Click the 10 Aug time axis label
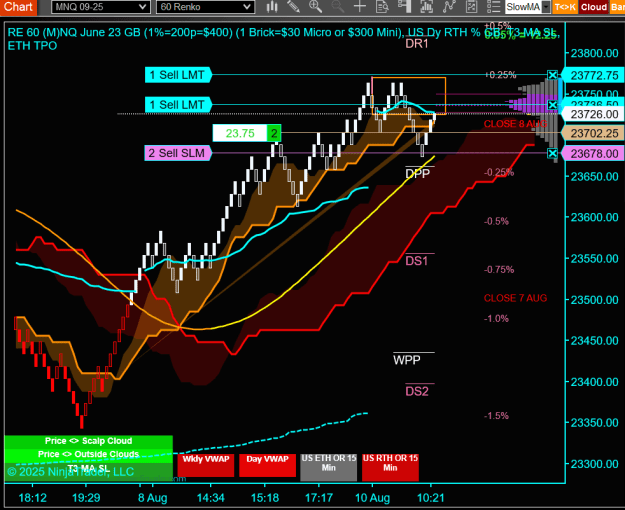The image size is (625, 510). 372,498
